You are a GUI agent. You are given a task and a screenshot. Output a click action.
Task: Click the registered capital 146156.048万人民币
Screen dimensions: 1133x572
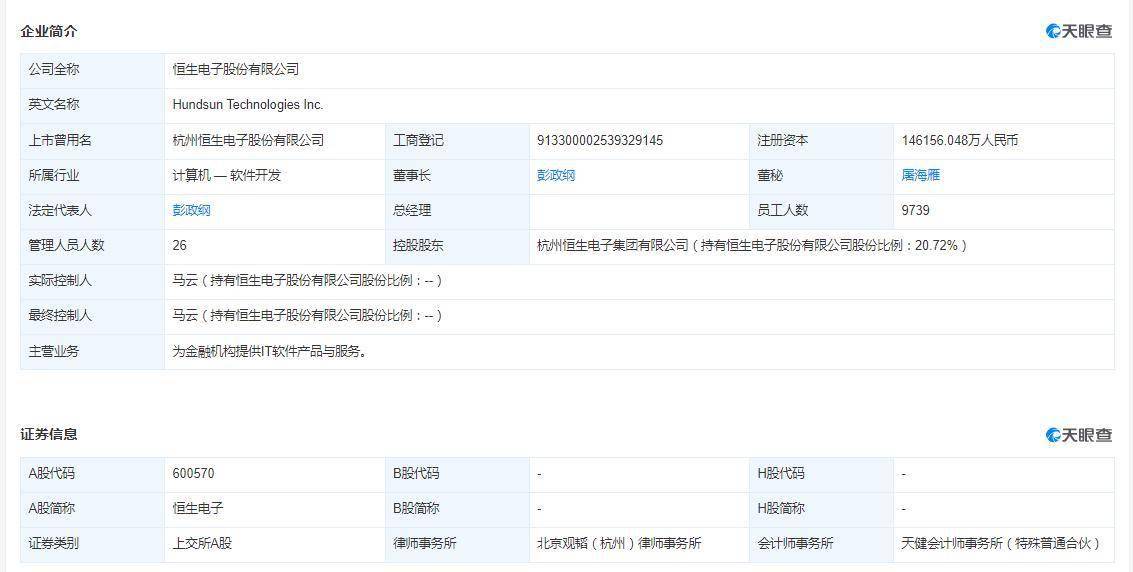960,140
